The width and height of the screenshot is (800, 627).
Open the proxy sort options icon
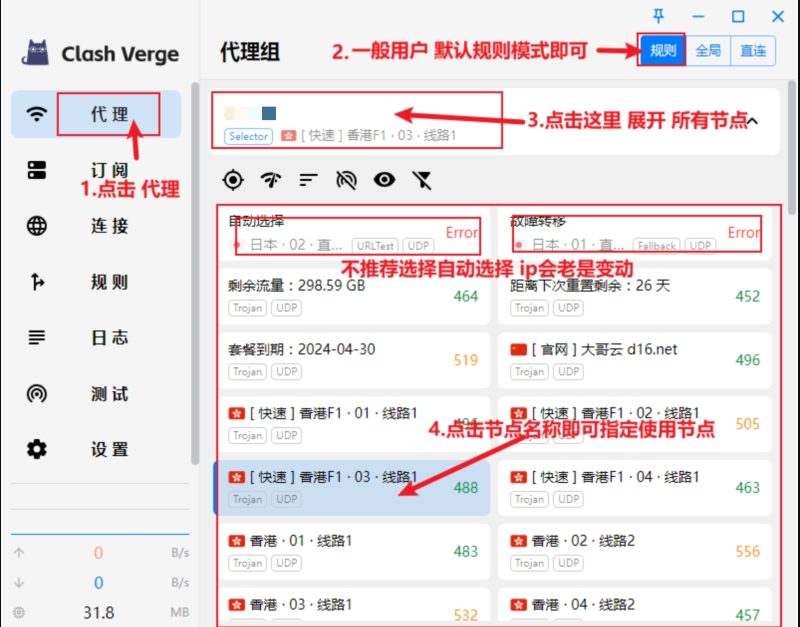click(307, 180)
